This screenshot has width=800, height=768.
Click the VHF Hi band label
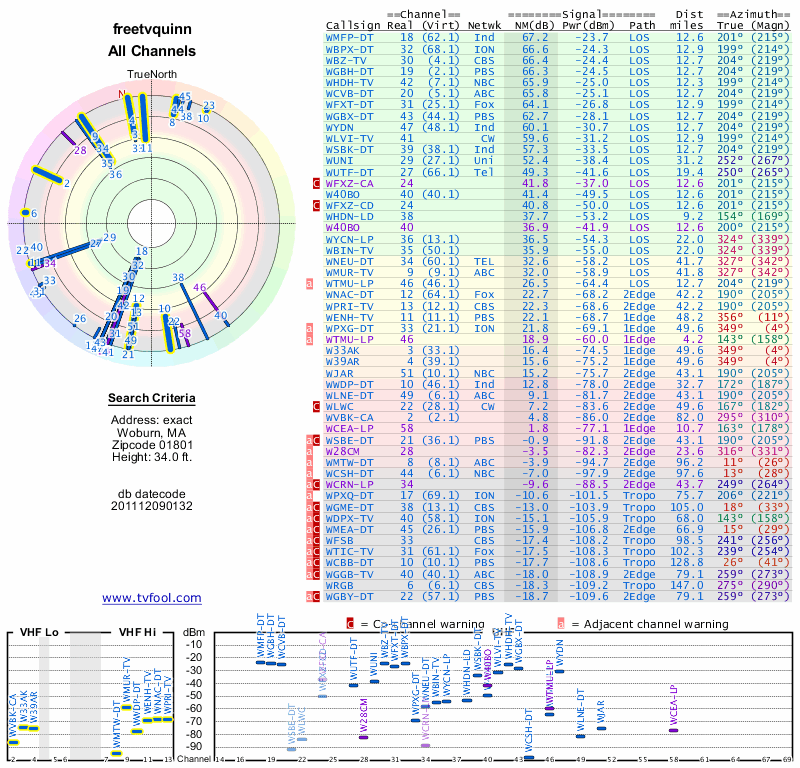click(x=137, y=632)
